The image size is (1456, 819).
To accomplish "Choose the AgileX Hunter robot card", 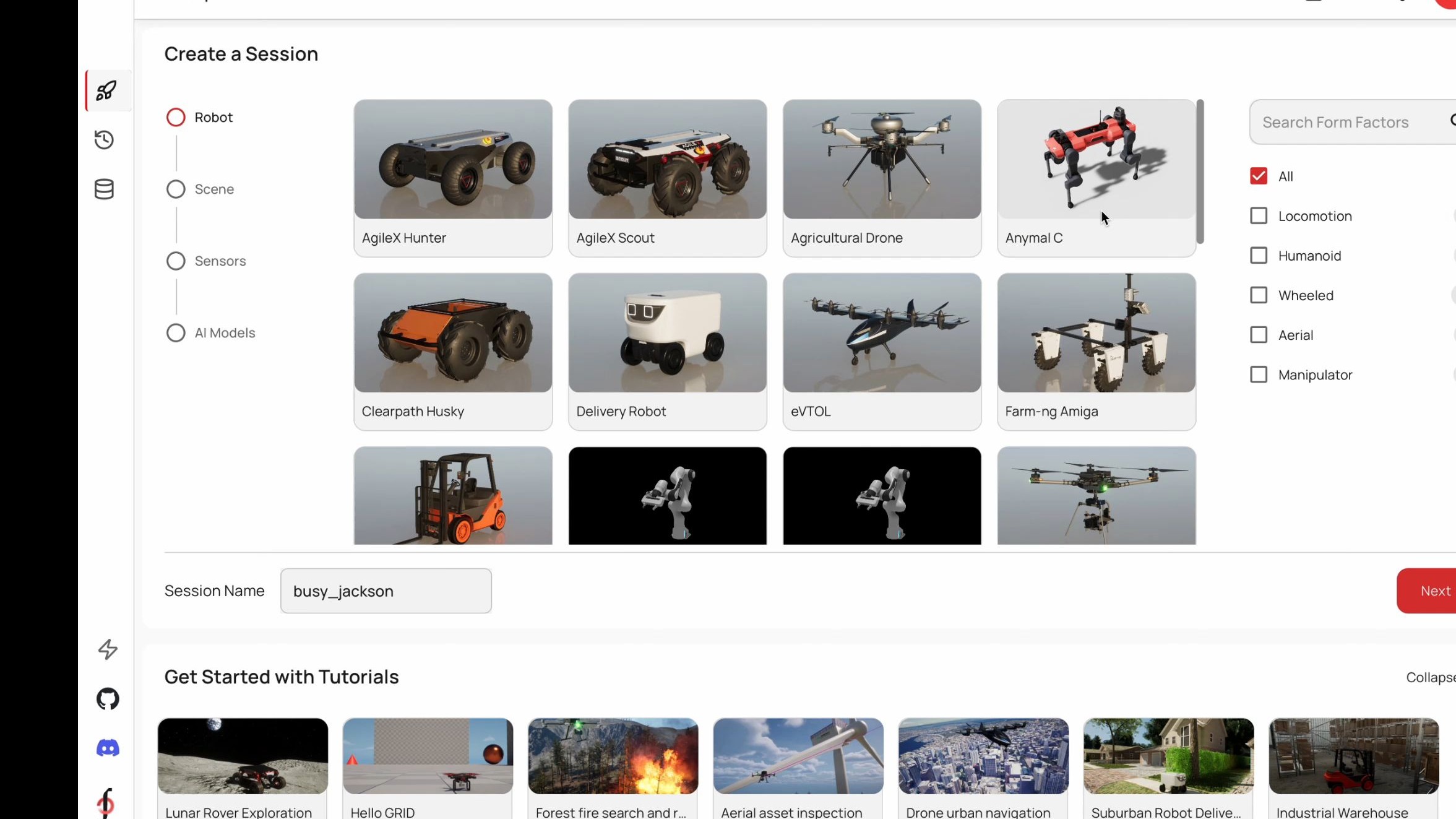I will point(453,178).
